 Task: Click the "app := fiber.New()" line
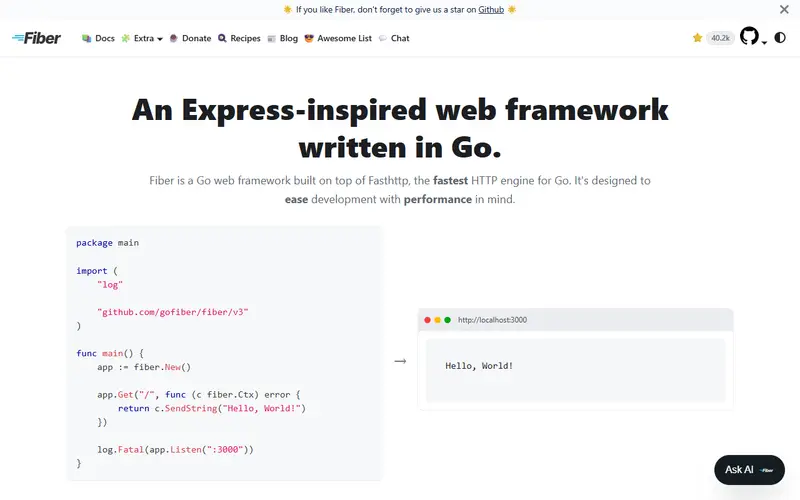(144, 367)
